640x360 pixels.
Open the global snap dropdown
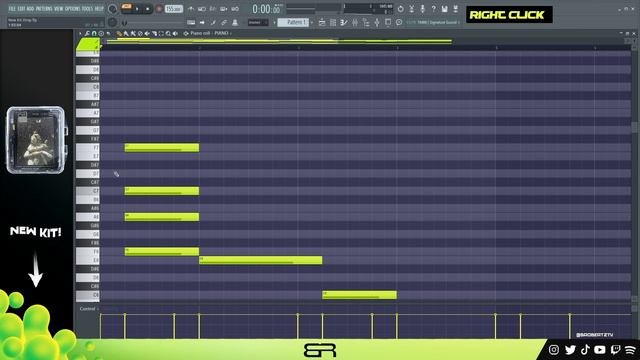coord(258,22)
